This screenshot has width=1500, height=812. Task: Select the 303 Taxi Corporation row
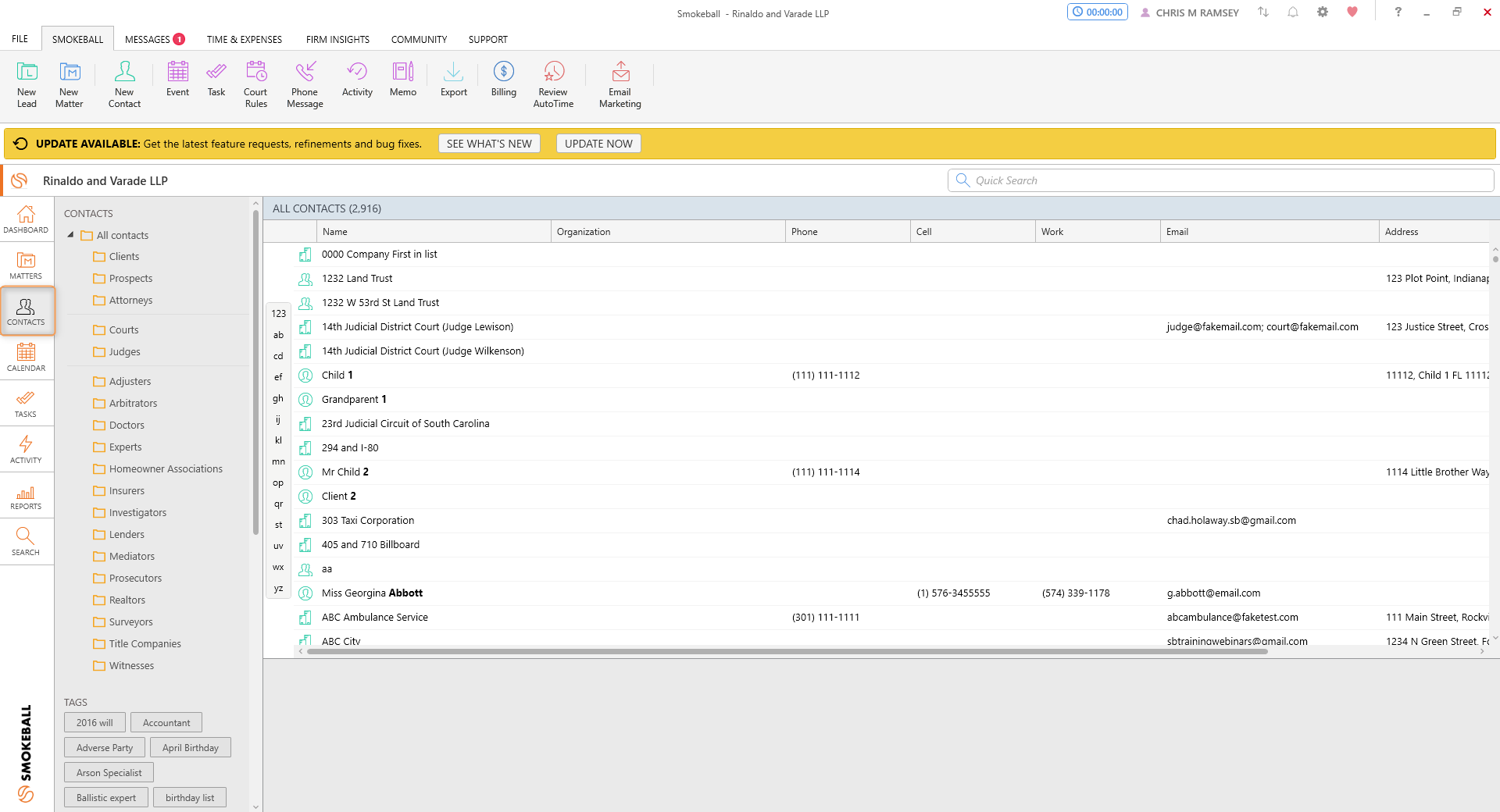tap(891, 521)
